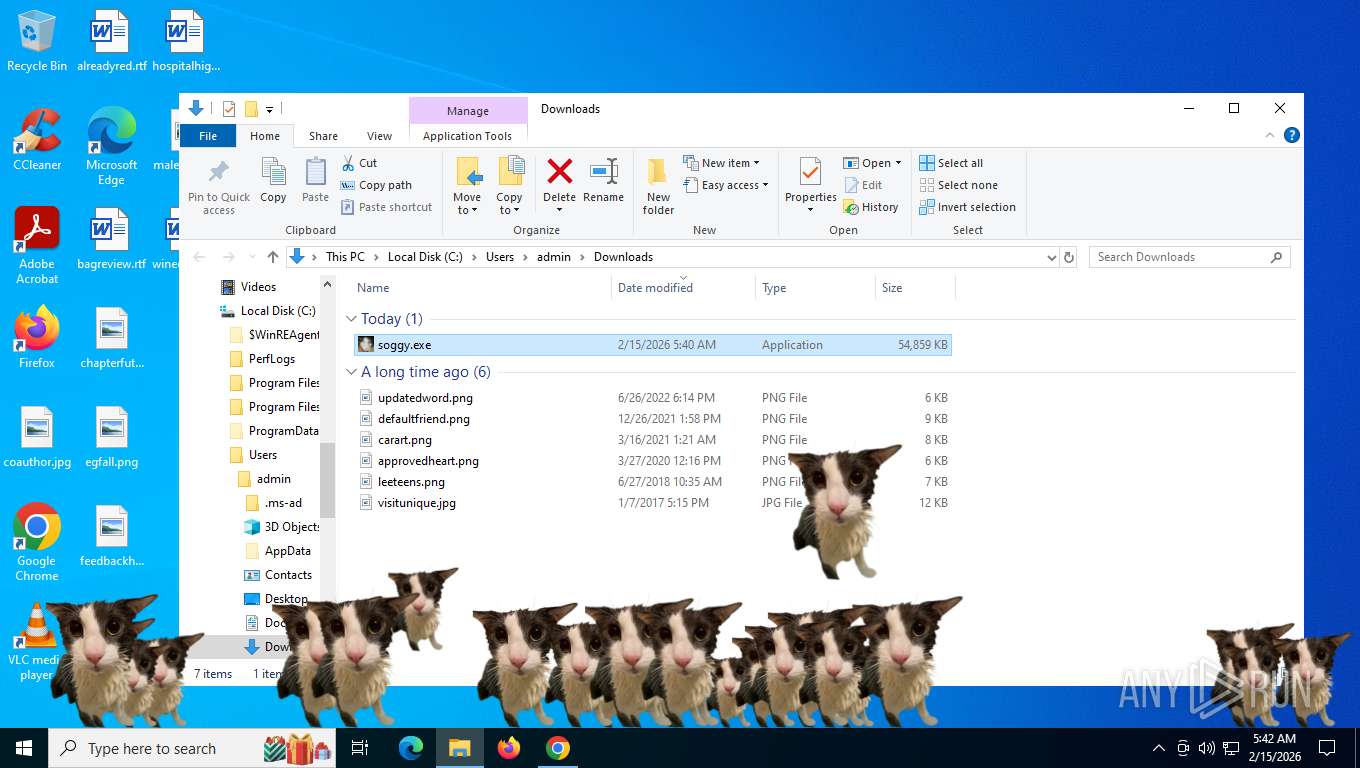This screenshot has height=768, width=1360.
Task: Open the Easy access dropdown
Action: click(x=727, y=185)
